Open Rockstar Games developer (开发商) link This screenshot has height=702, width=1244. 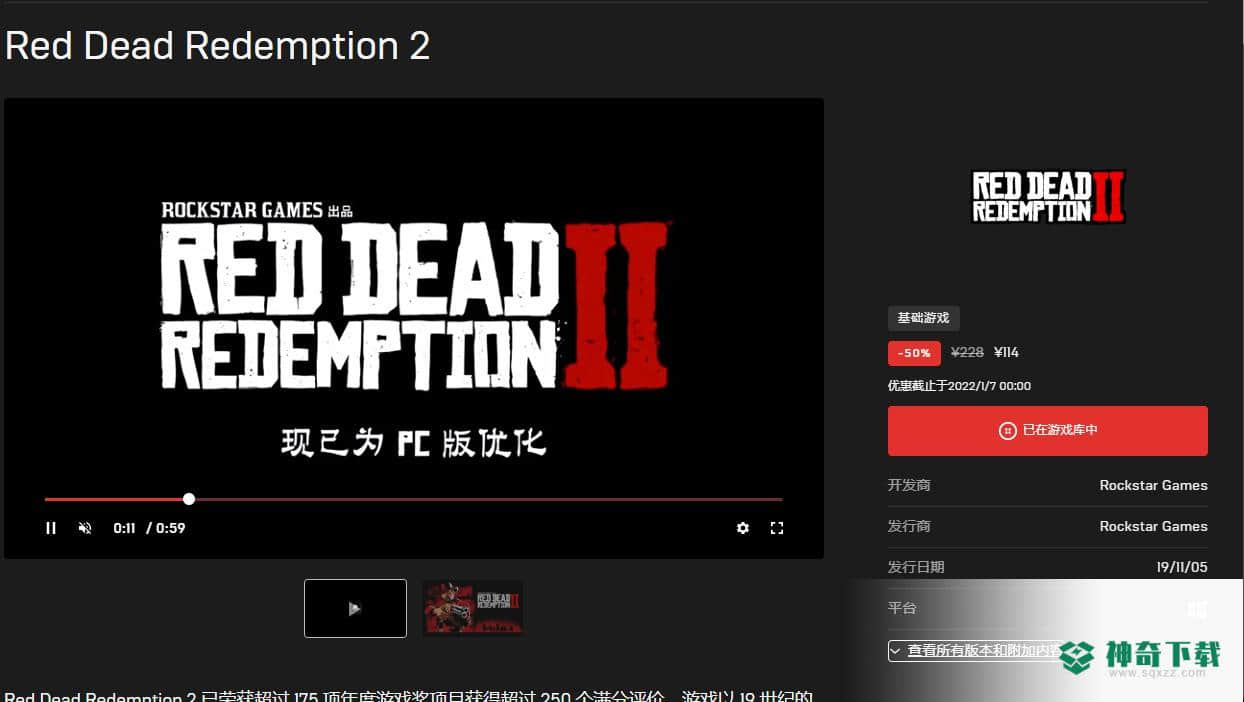pos(1153,485)
